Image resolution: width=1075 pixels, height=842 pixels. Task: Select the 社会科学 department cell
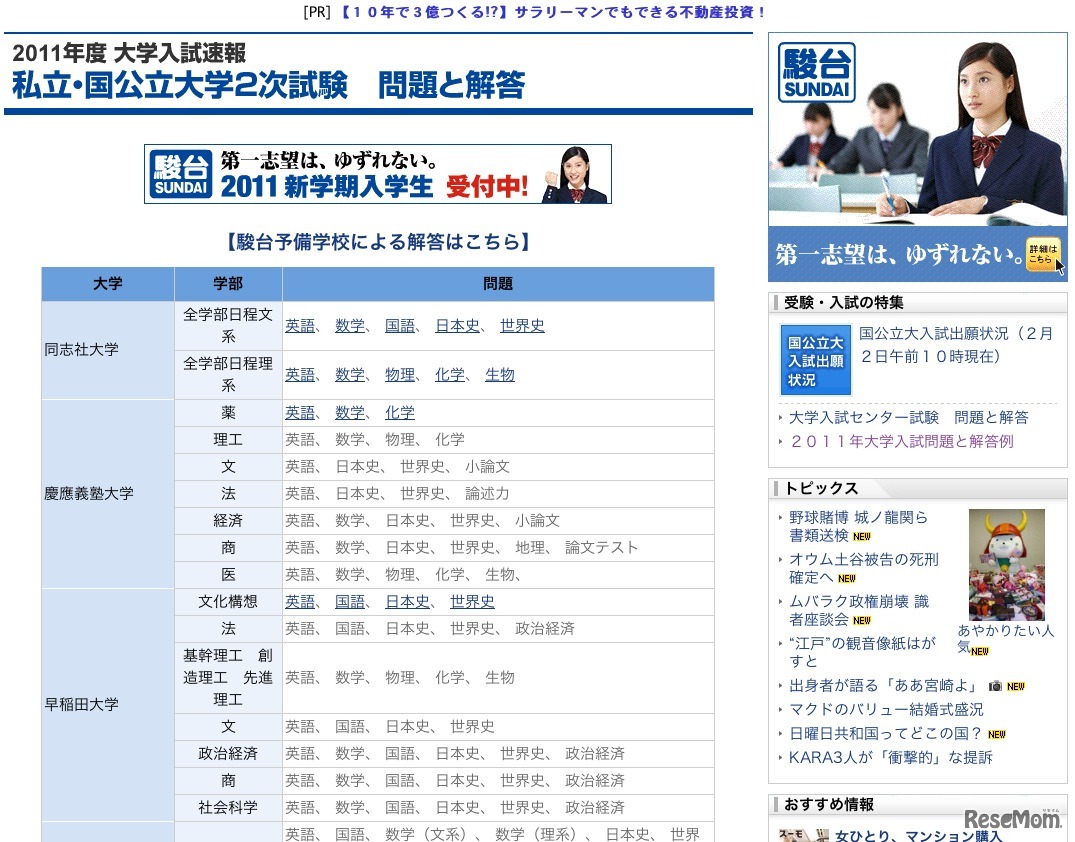(x=228, y=808)
